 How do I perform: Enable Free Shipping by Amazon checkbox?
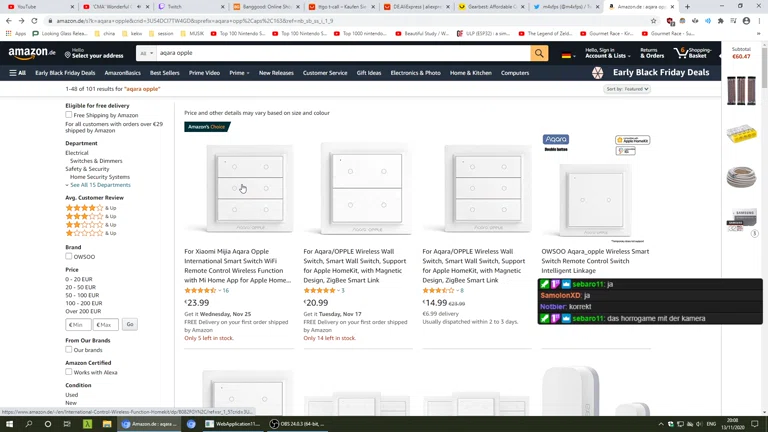69,115
